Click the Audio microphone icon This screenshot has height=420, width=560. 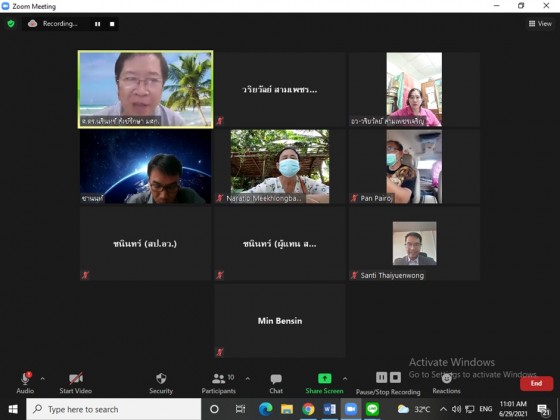tap(25, 379)
